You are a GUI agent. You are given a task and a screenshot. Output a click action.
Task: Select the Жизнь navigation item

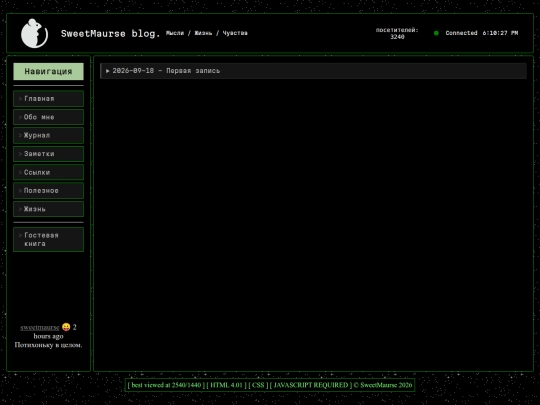point(48,209)
